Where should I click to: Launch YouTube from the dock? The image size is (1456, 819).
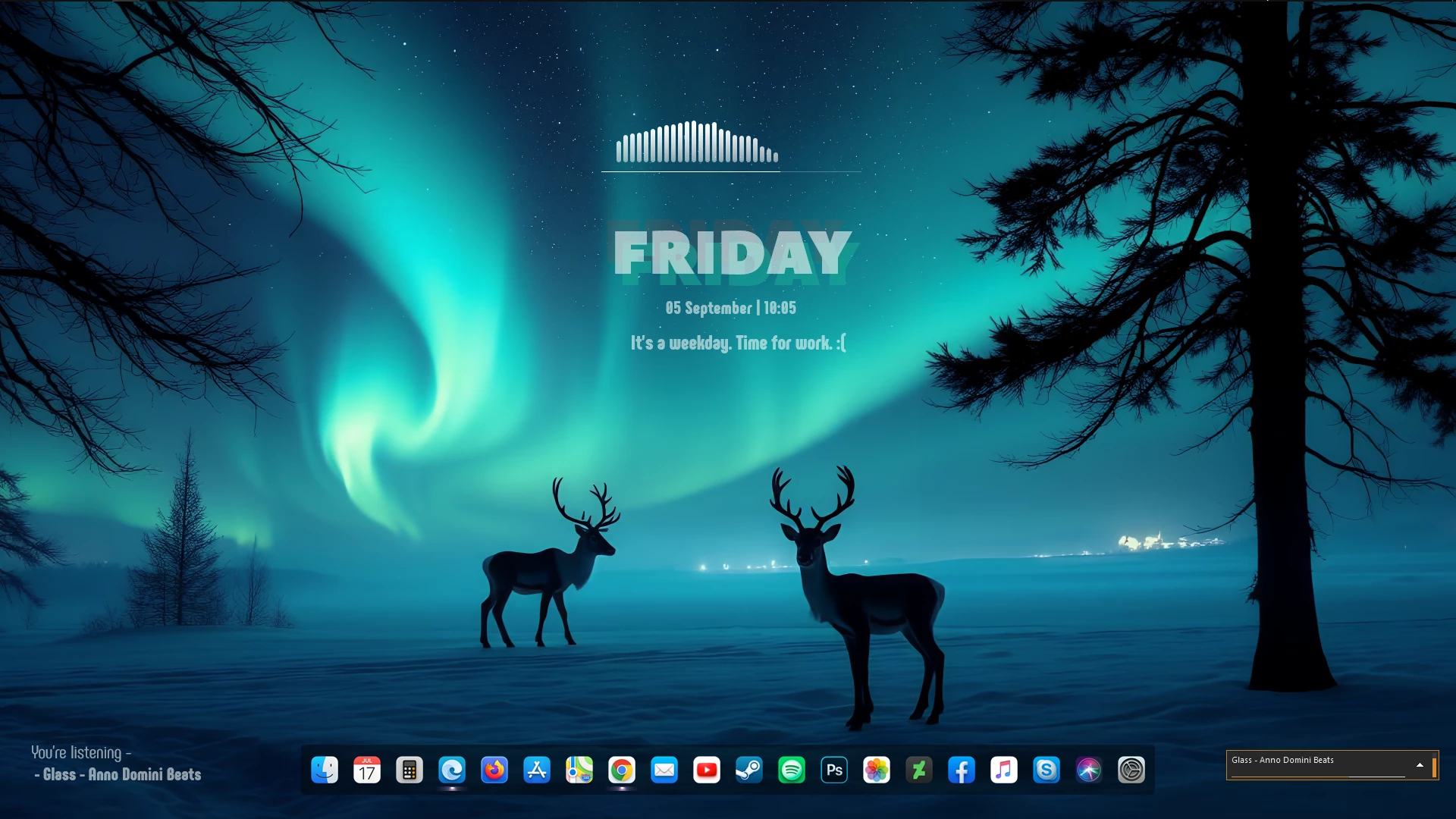click(707, 770)
